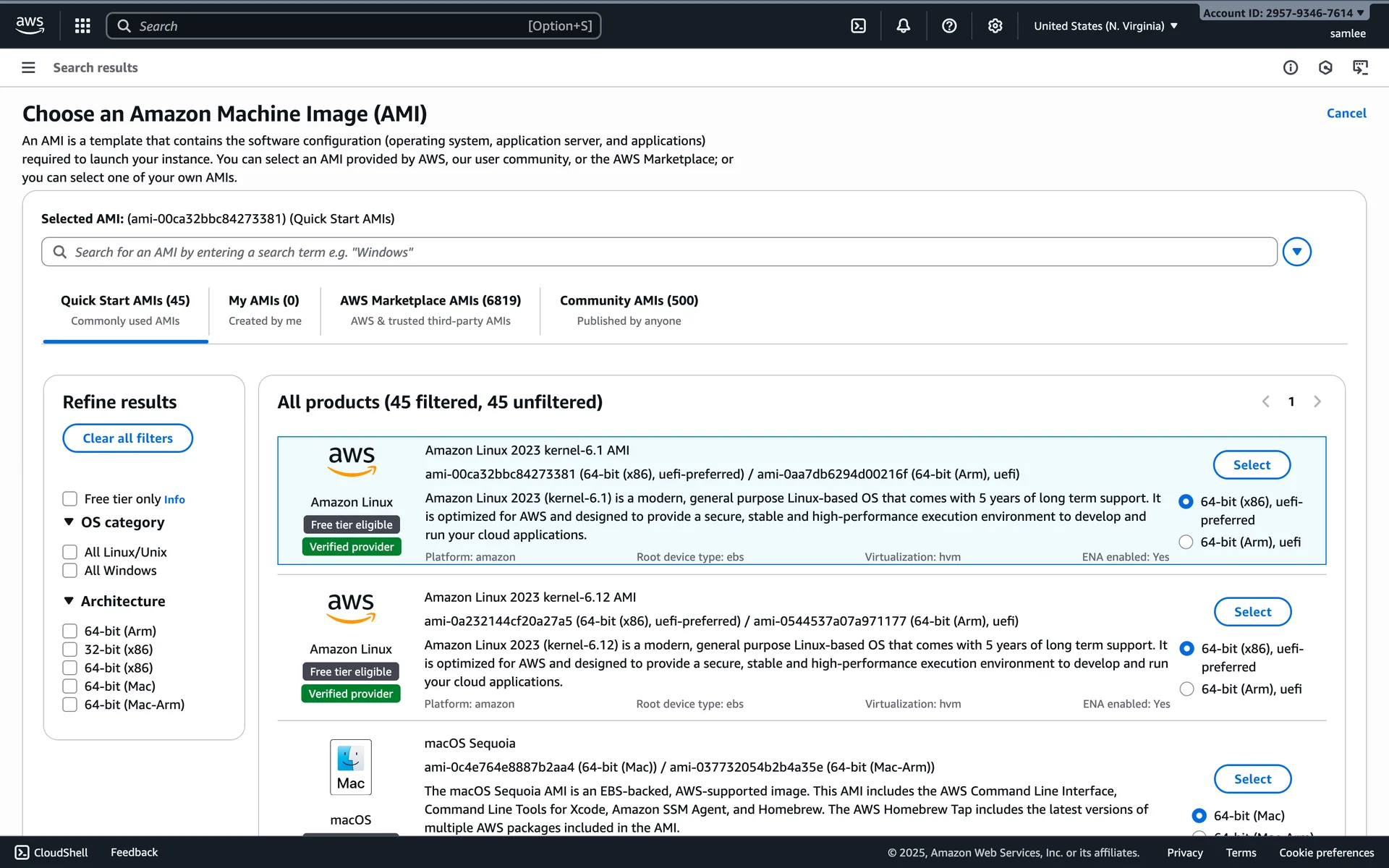1389x868 pixels.
Task: Click the AMI search term input field
Action: 658,252
